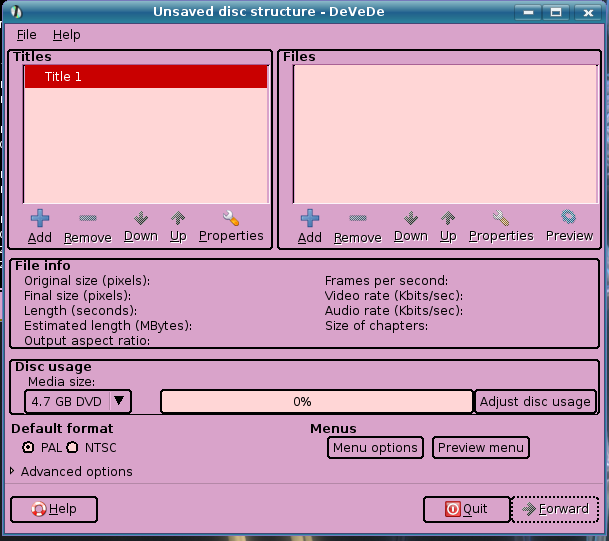Viewport: 609px width, 541px height.
Task: Select Title 1 in Titles list
Action: 146,77
